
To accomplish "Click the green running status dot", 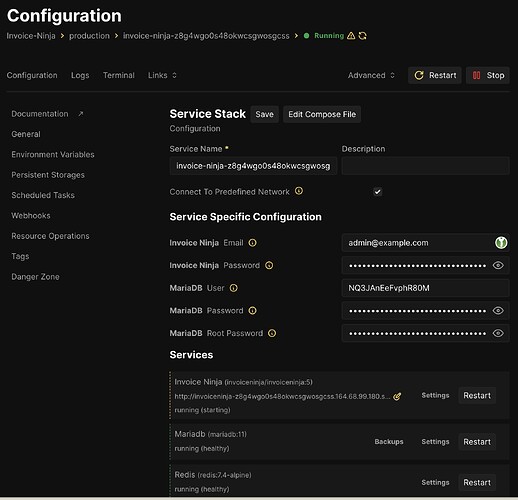I will (x=306, y=36).
